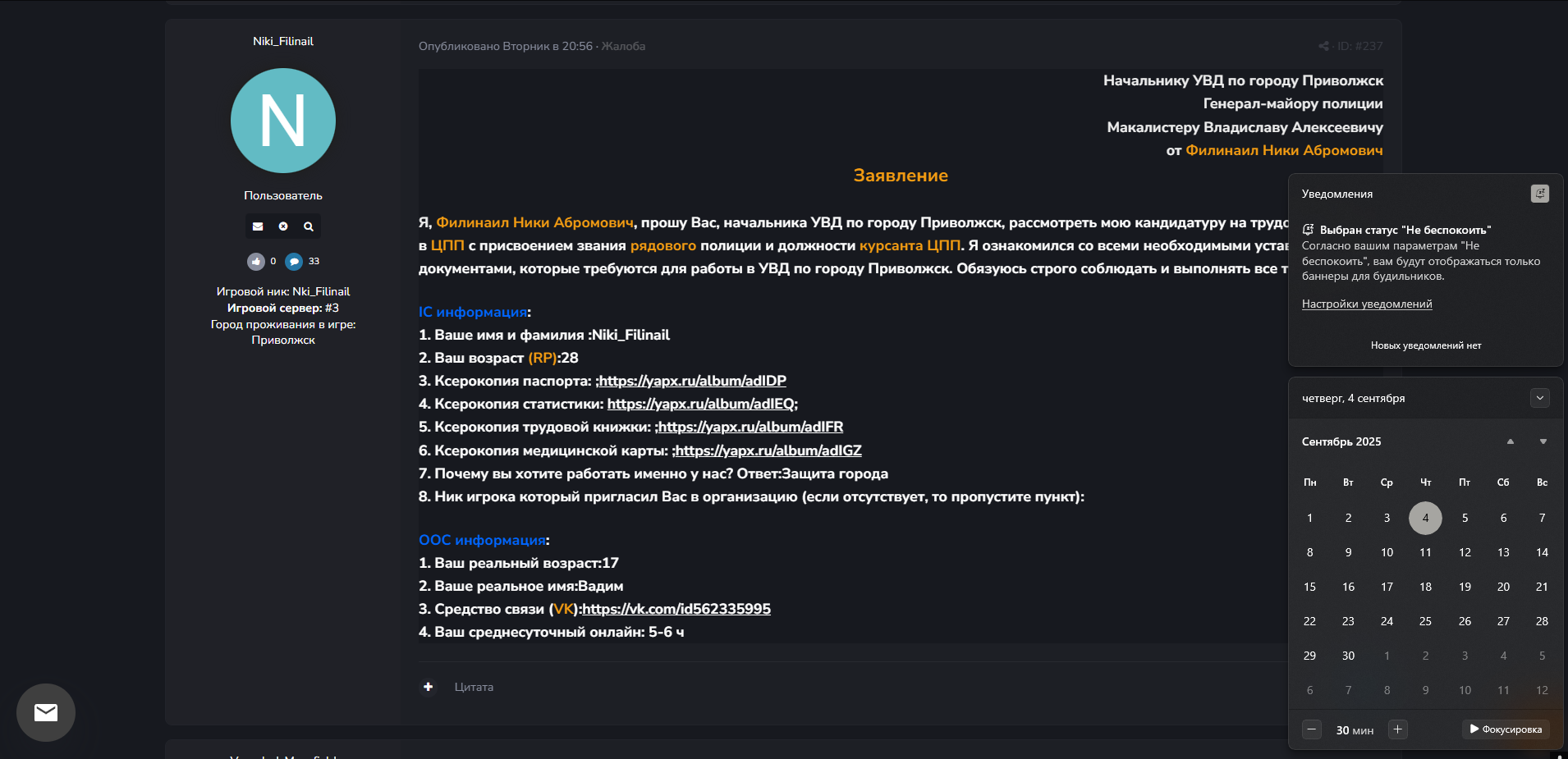Image resolution: width=1568 pixels, height=759 pixels.
Task: Select highlighted date 4 in calendar
Action: pyautogui.click(x=1425, y=518)
